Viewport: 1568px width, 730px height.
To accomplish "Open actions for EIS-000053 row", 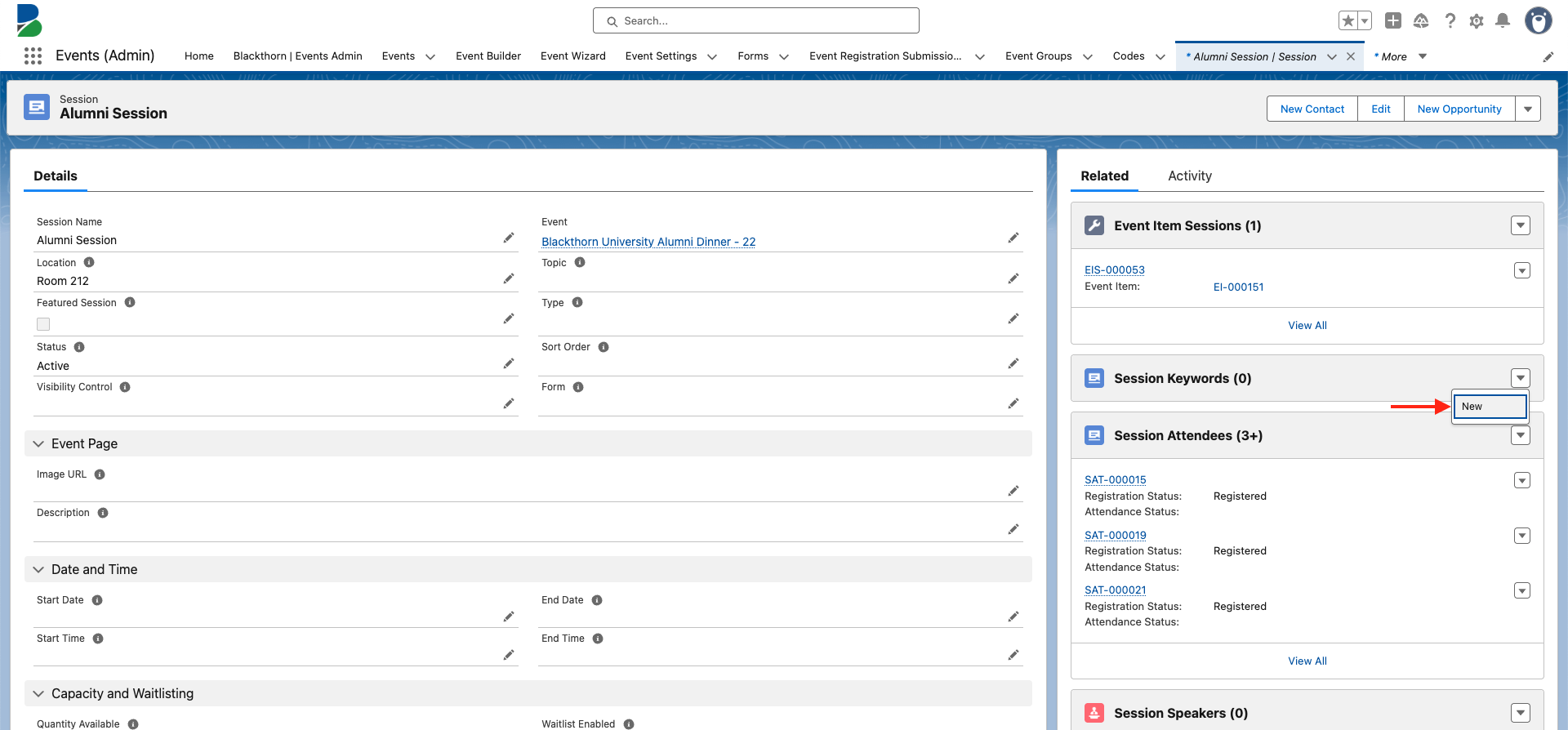I will point(1522,270).
